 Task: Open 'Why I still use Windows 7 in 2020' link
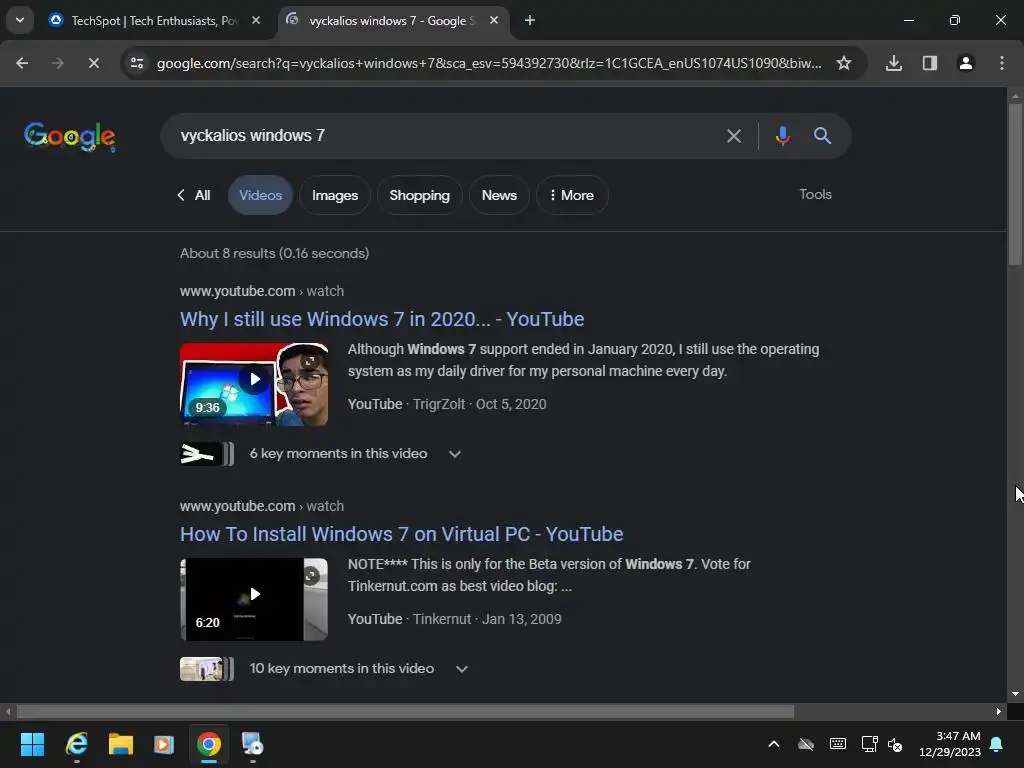coord(382,319)
